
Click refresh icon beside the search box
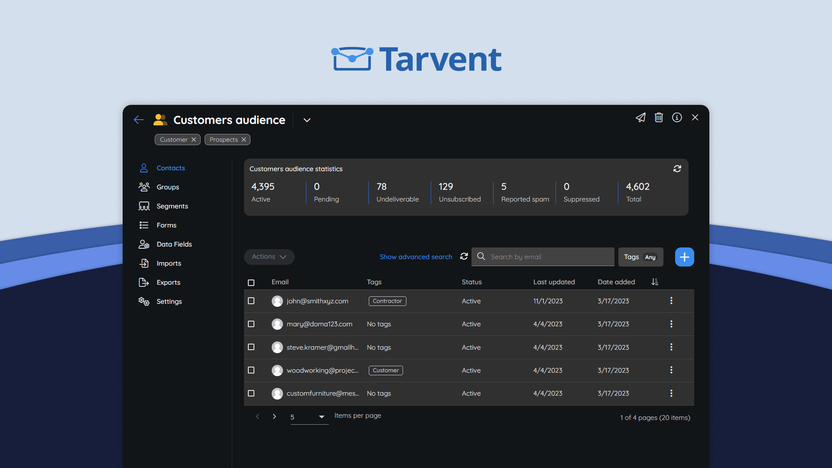464,257
